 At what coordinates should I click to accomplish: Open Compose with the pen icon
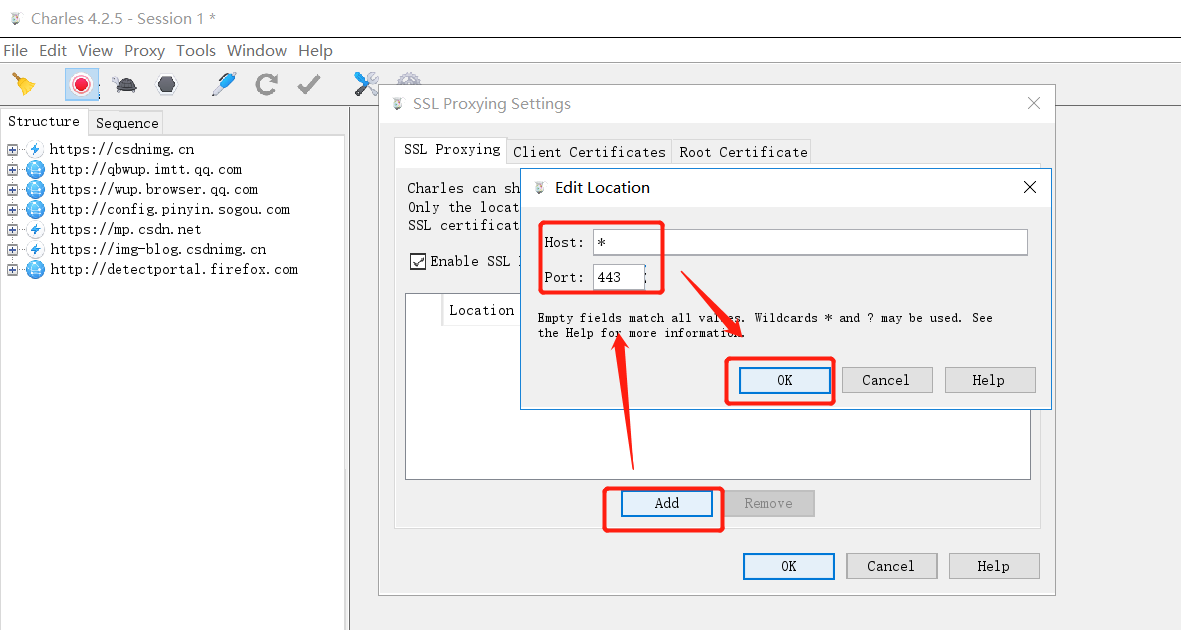coord(224,84)
